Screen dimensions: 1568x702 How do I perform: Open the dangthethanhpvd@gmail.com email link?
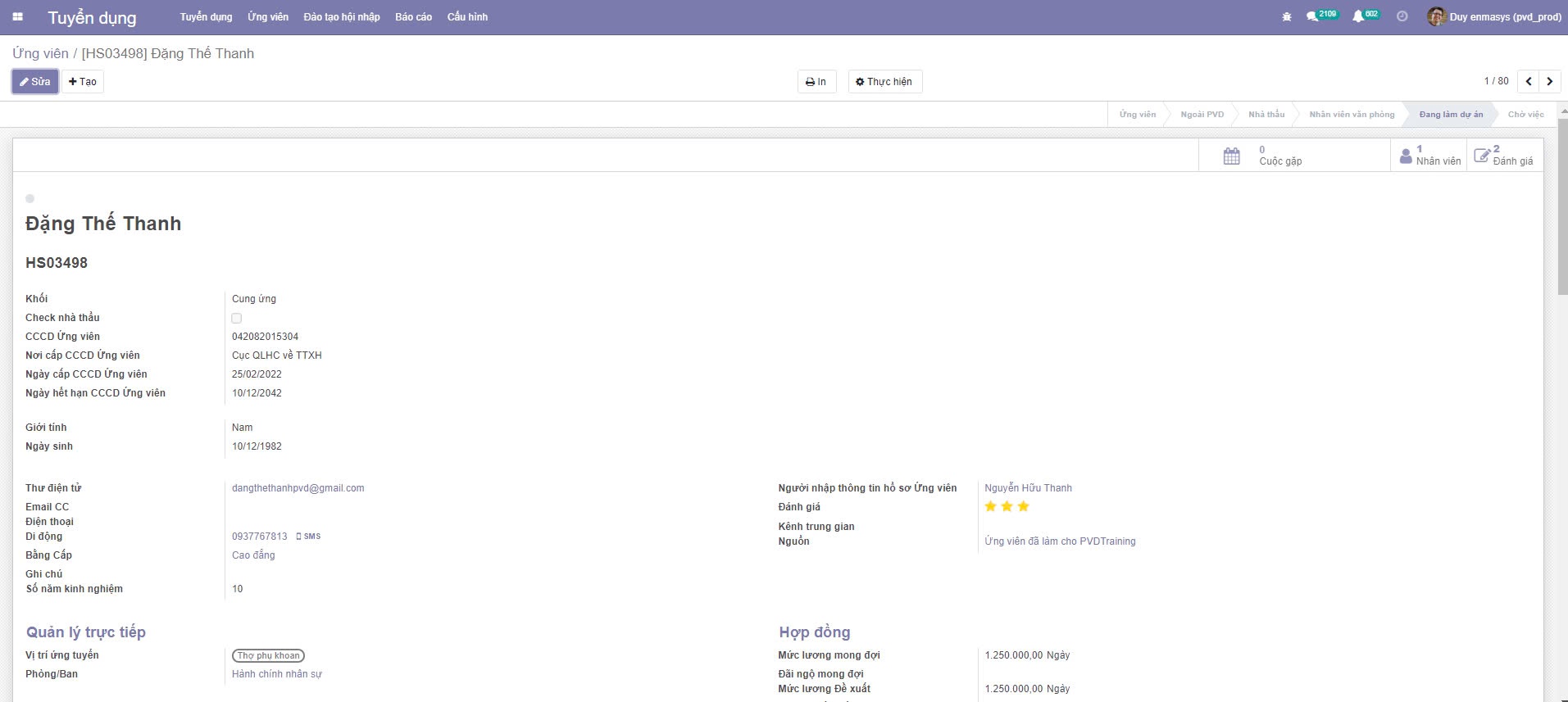[x=298, y=488]
